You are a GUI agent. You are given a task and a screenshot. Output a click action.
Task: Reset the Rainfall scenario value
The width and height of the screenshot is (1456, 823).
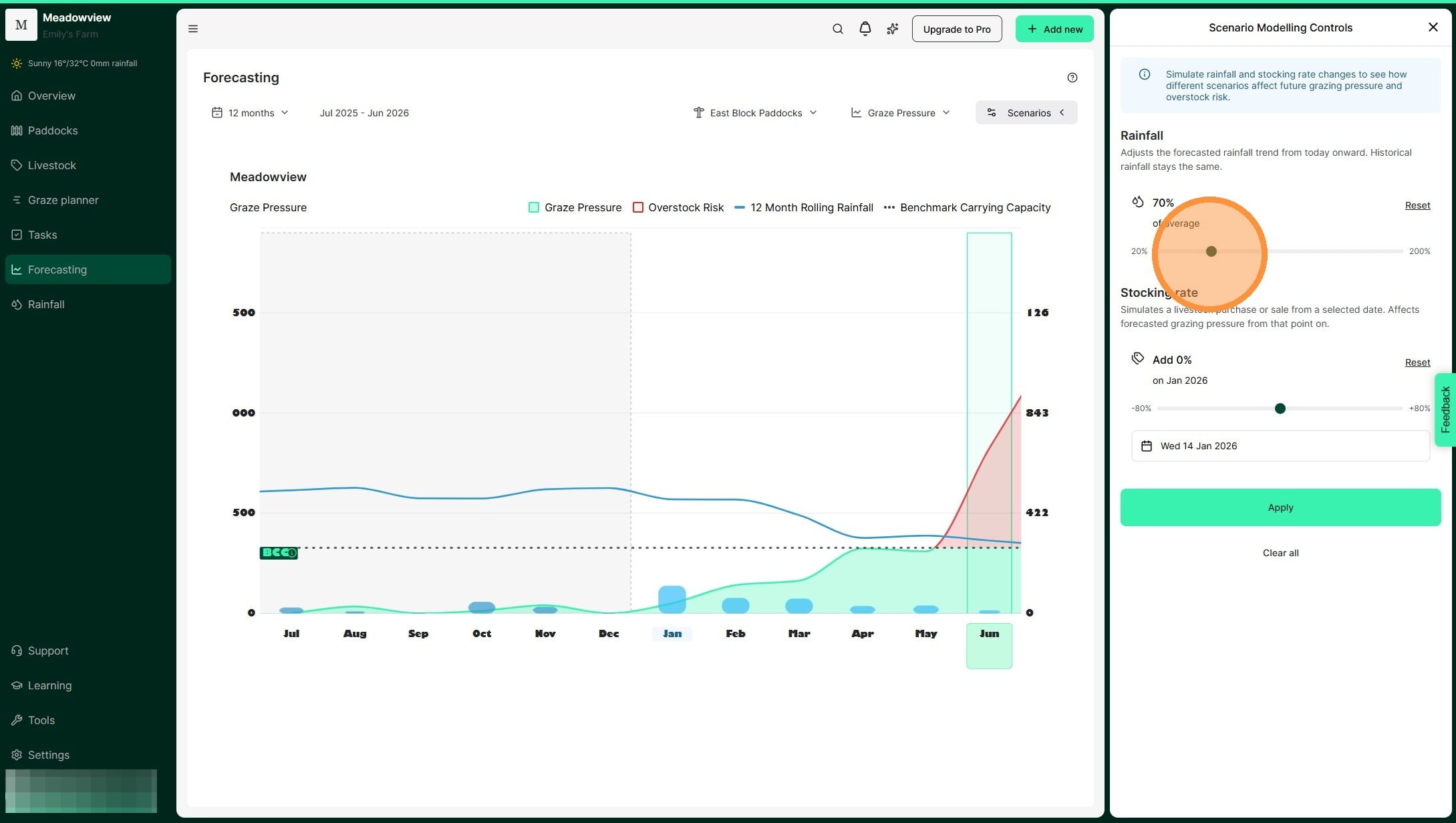pyautogui.click(x=1417, y=205)
